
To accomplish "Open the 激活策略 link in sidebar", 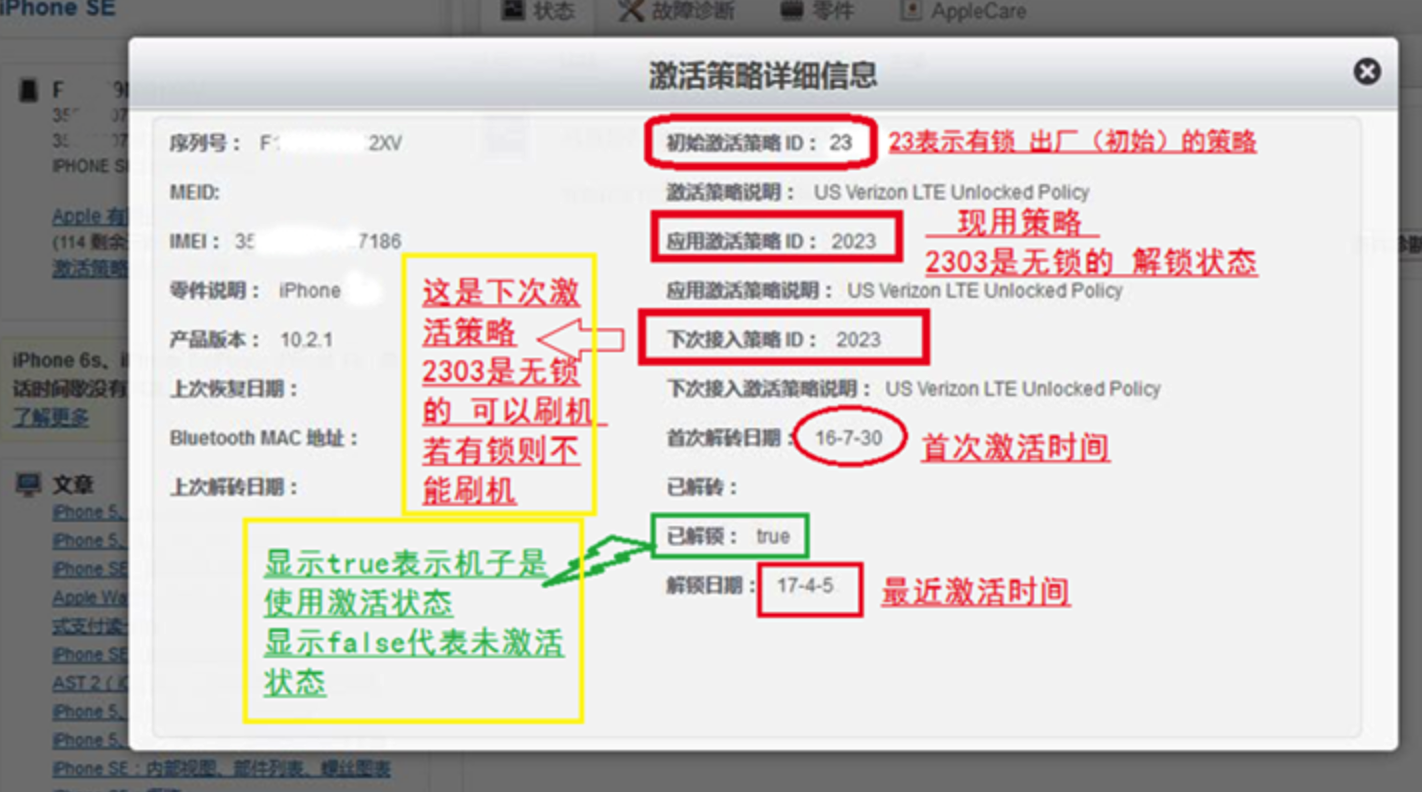I will point(90,267).
